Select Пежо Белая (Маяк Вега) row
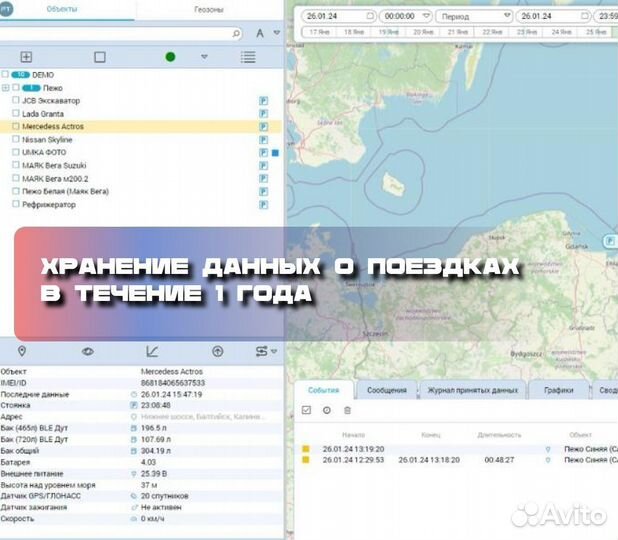This screenshot has width=618, height=540. click(141, 191)
